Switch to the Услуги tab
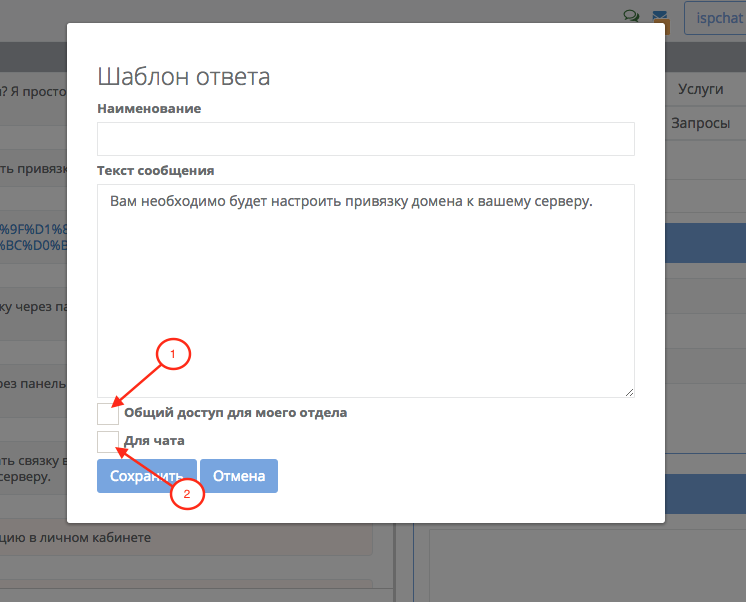 (x=700, y=89)
